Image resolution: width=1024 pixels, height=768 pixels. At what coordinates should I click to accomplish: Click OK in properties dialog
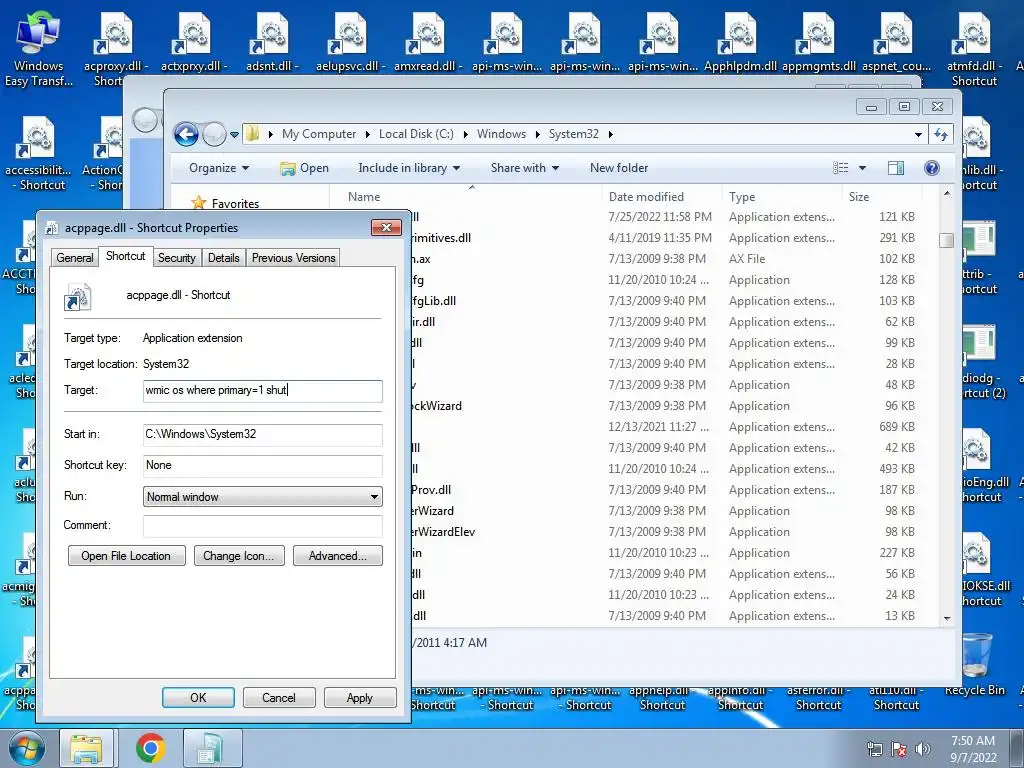[198, 697]
